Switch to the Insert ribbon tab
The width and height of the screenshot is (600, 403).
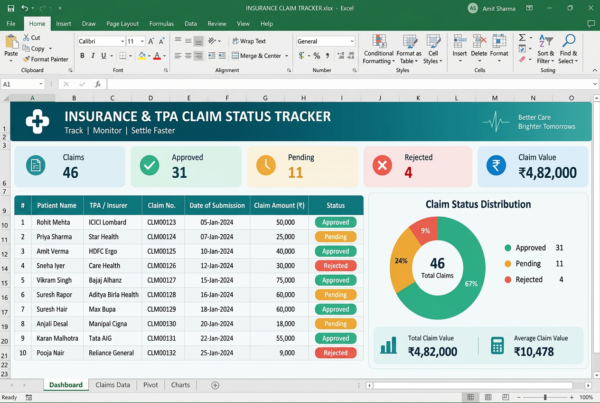click(x=63, y=24)
